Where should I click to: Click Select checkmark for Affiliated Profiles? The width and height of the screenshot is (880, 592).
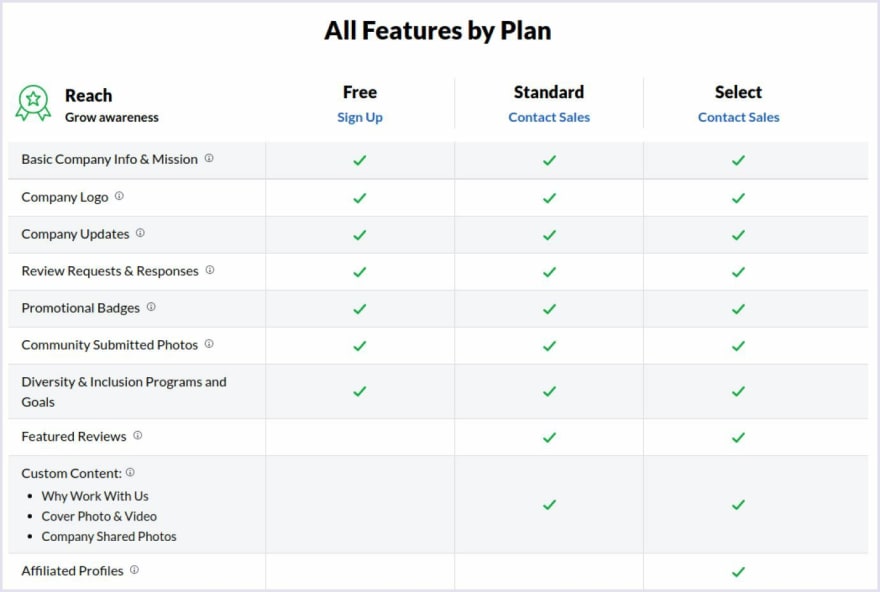click(739, 572)
